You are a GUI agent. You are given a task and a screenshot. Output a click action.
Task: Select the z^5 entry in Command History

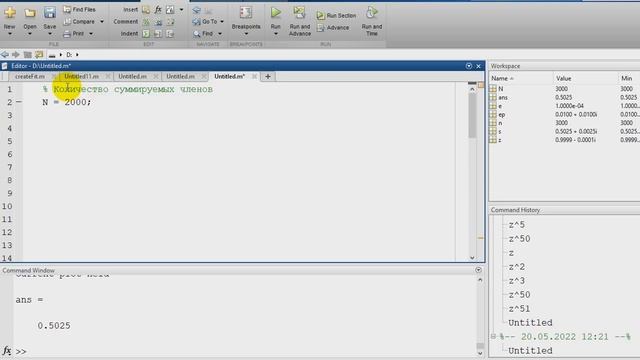517,225
